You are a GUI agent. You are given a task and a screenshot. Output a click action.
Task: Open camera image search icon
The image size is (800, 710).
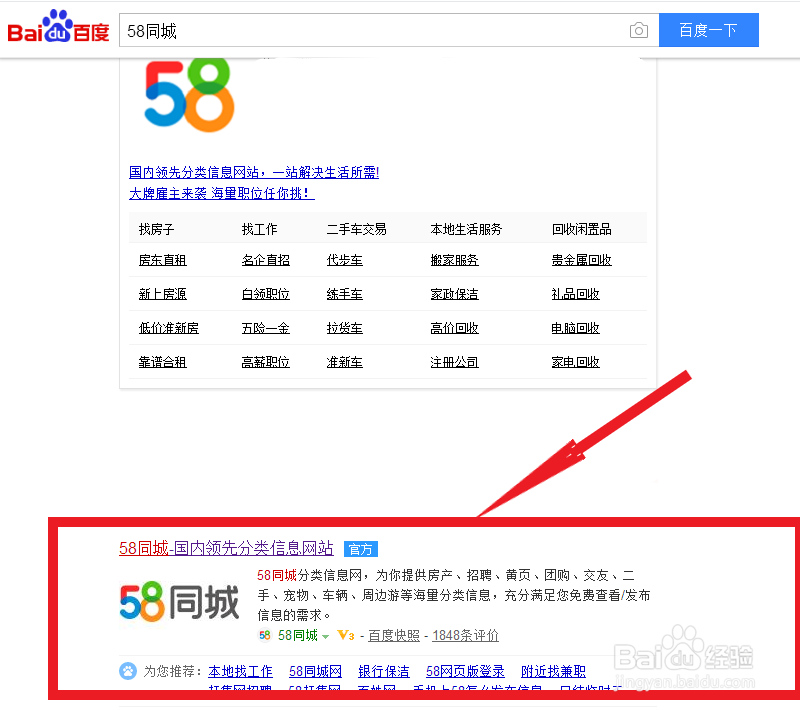click(638, 31)
